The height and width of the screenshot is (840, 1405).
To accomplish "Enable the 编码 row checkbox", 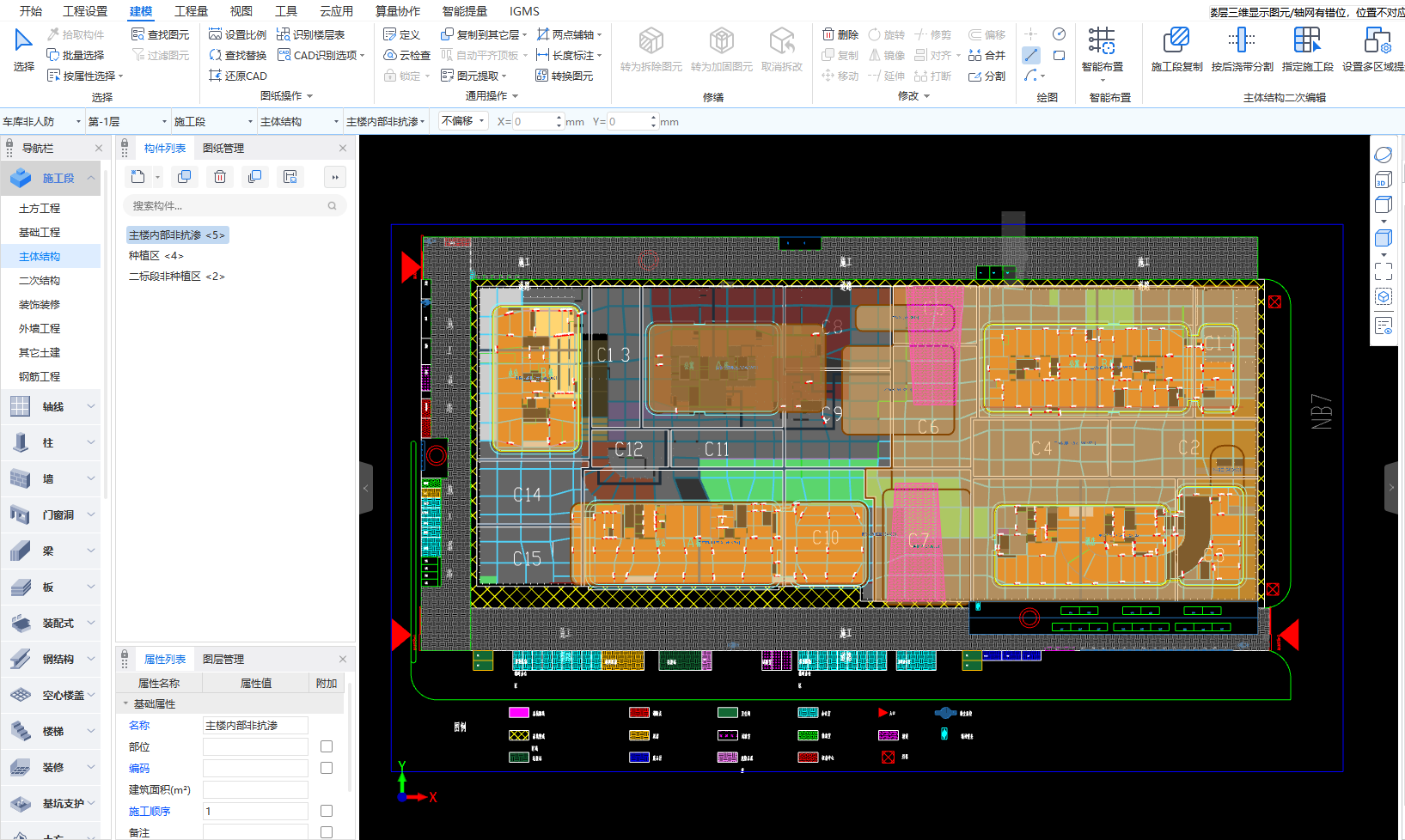I will point(327,768).
